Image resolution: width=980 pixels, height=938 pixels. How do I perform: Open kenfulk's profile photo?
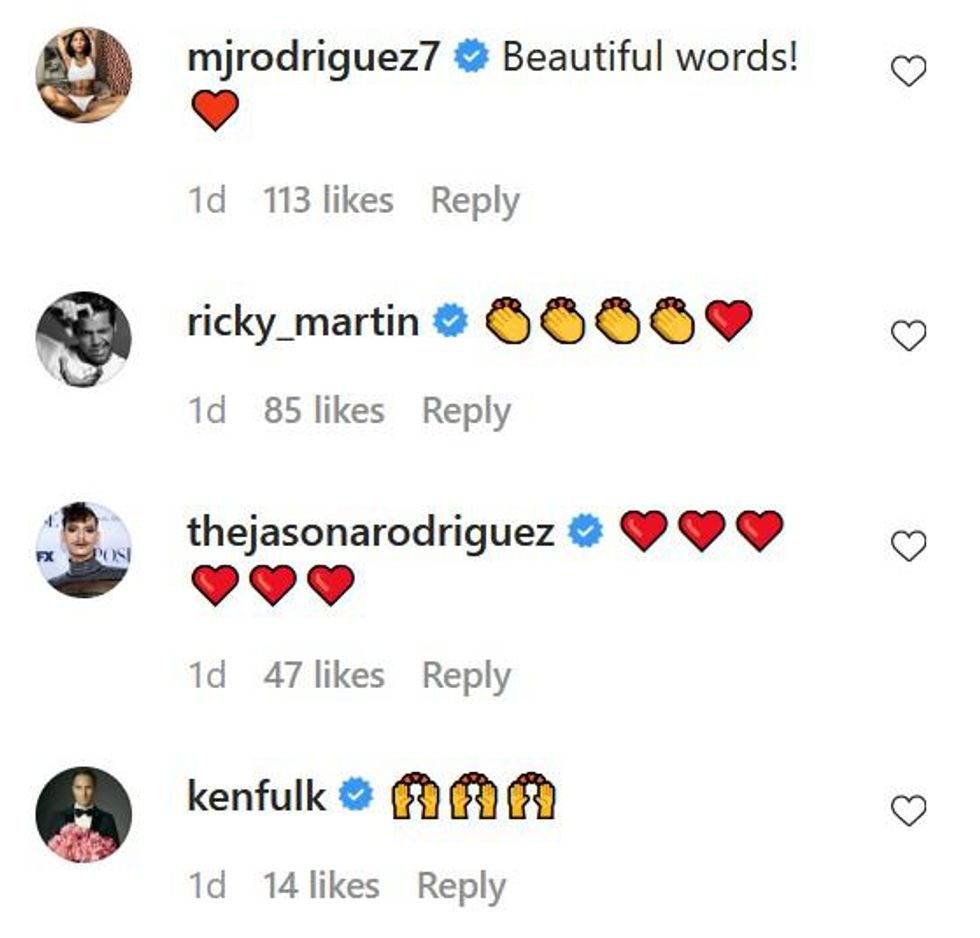[x=84, y=813]
